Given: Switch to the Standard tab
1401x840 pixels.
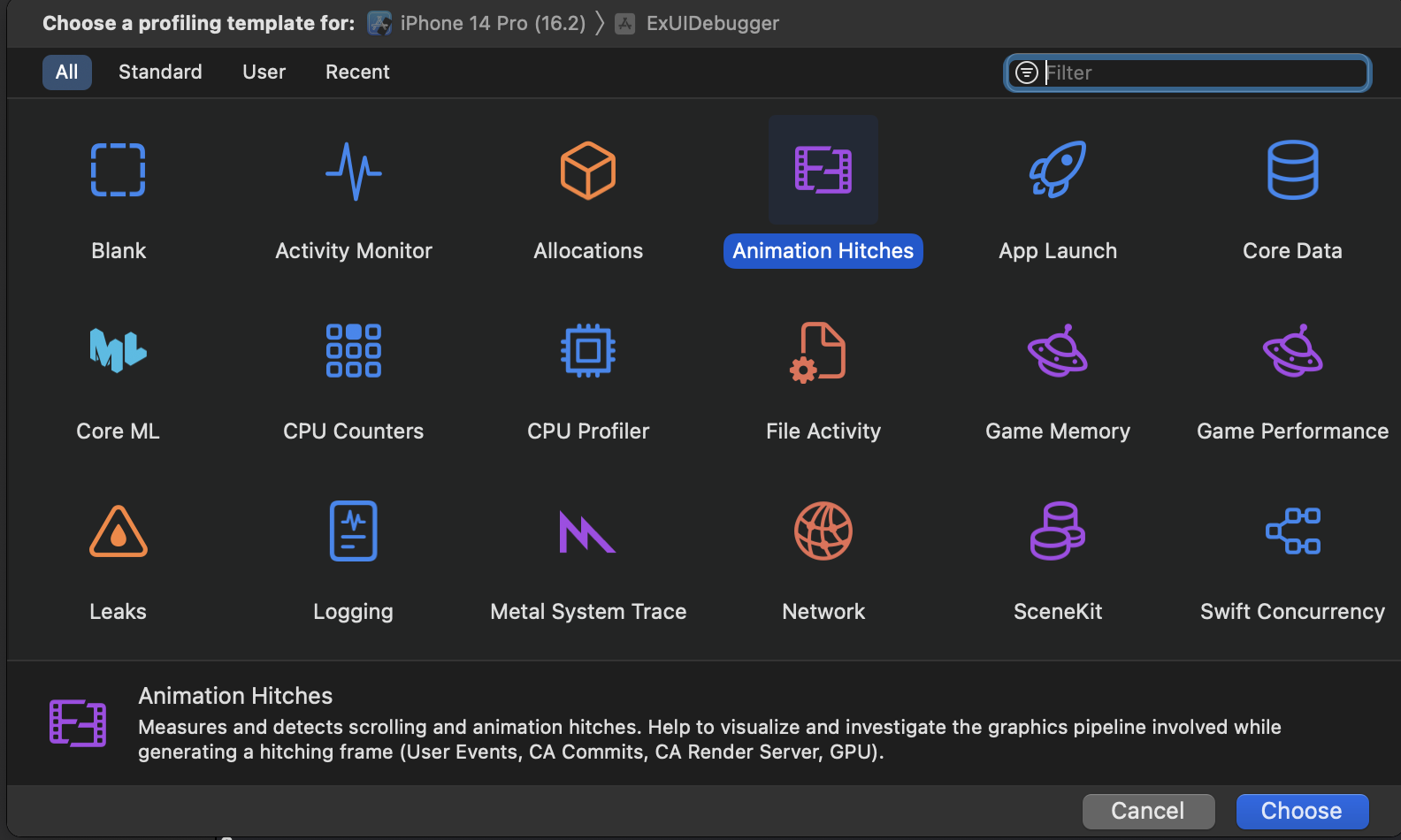Looking at the screenshot, I should pyautogui.click(x=160, y=72).
